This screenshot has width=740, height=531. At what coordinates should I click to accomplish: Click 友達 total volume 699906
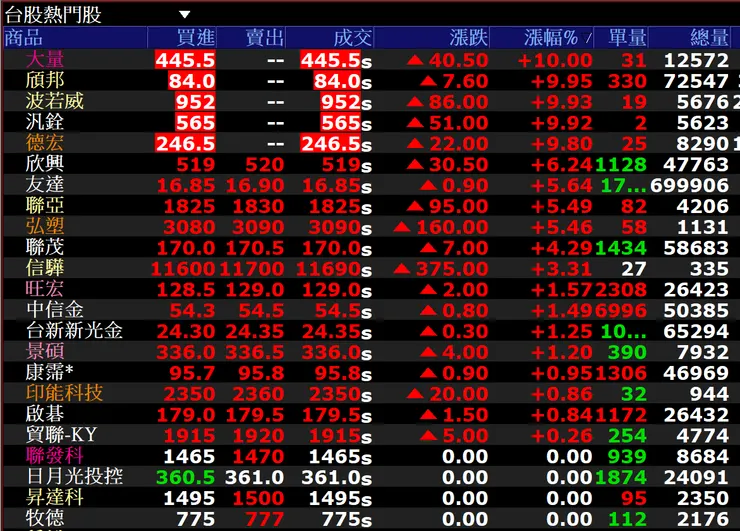tap(690, 185)
